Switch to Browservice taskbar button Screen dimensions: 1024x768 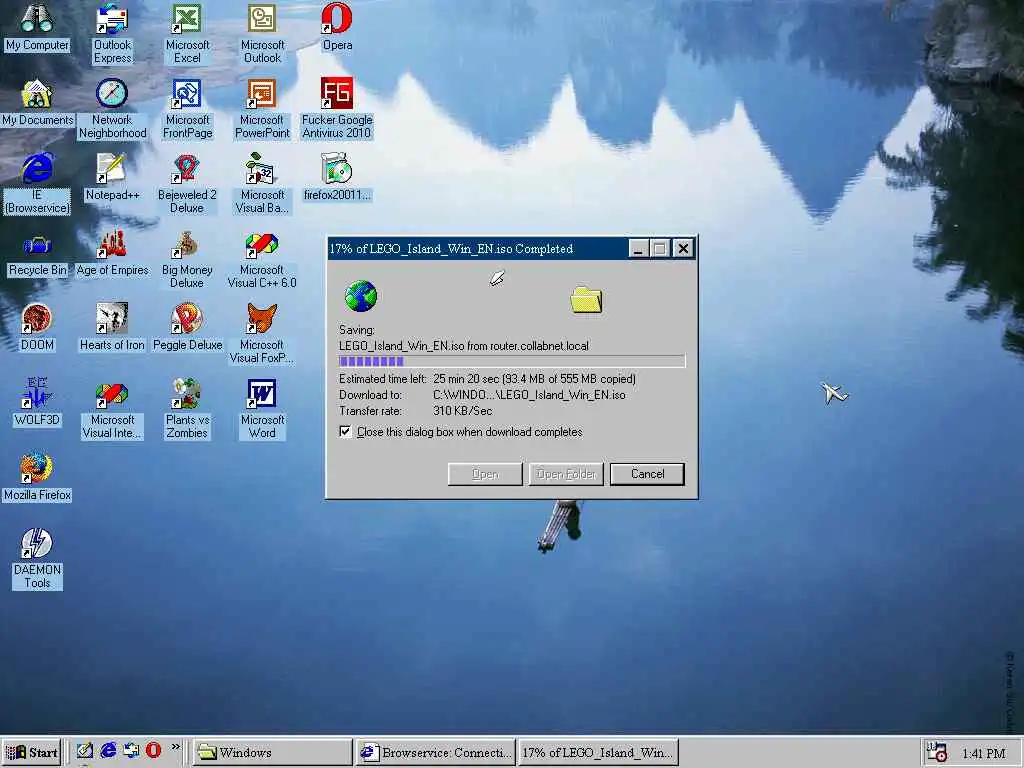[x=435, y=752]
